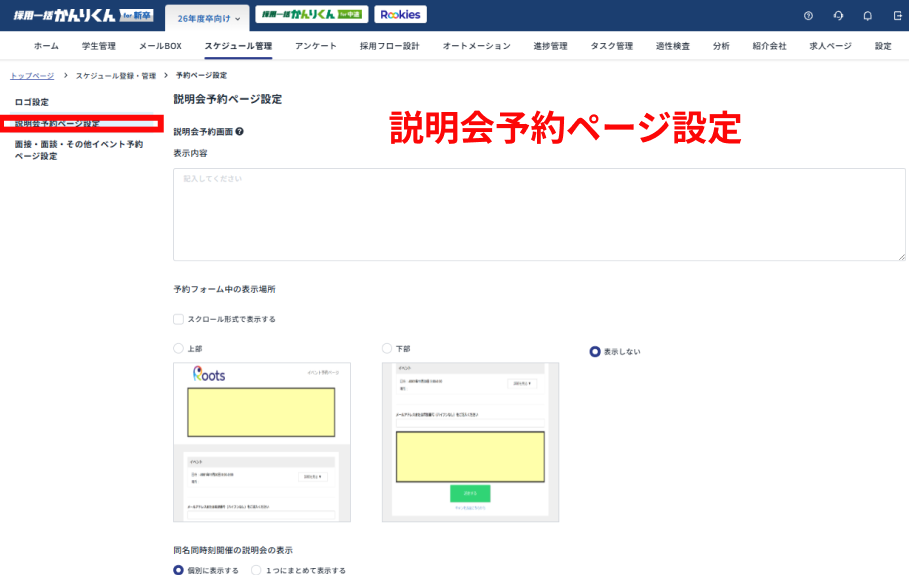Click the 同名同時刻開催の説明会の表示 label
This screenshot has width=909, height=575.
[x=233, y=550]
